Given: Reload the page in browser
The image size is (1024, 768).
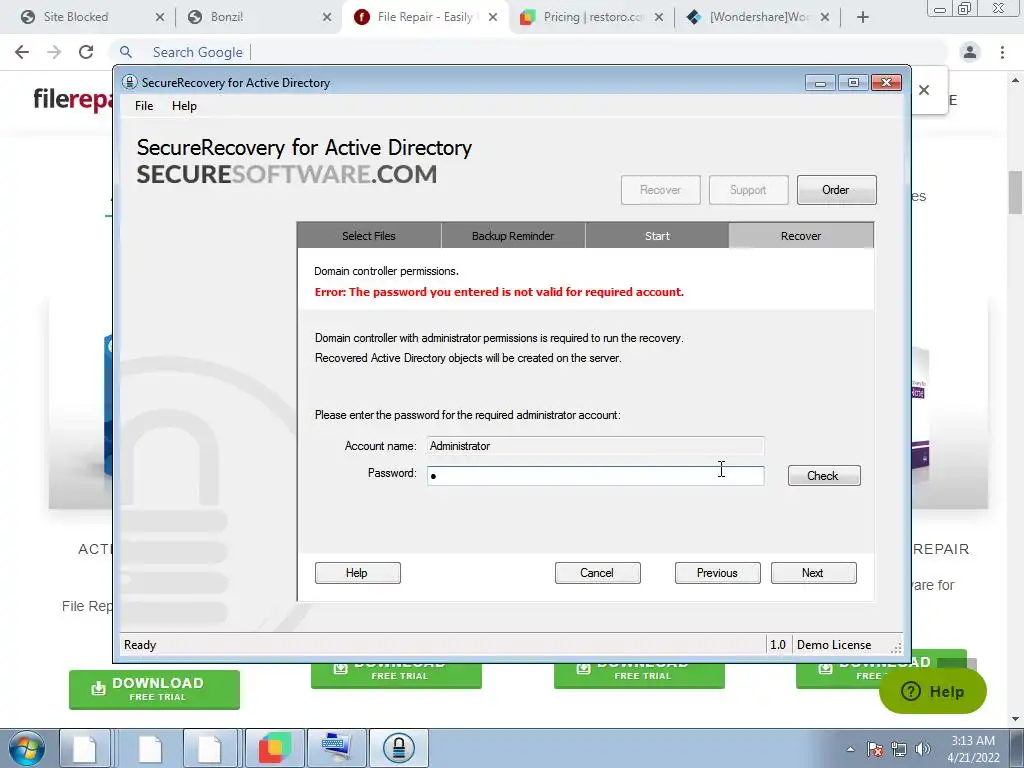Looking at the screenshot, I should tap(86, 52).
